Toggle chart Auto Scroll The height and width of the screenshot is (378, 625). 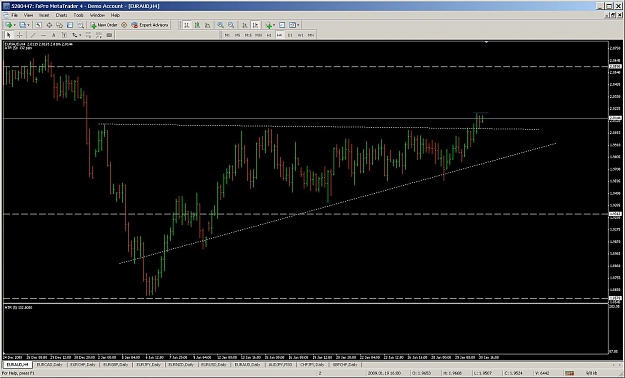click(245, 25)
